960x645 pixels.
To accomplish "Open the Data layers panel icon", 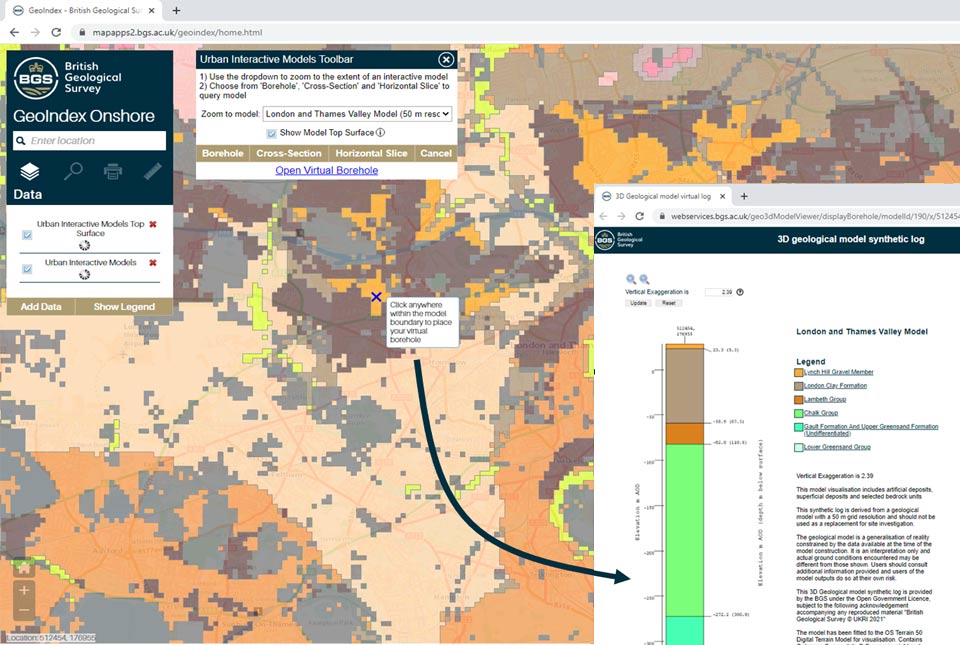I will click(x=29, y=172).
